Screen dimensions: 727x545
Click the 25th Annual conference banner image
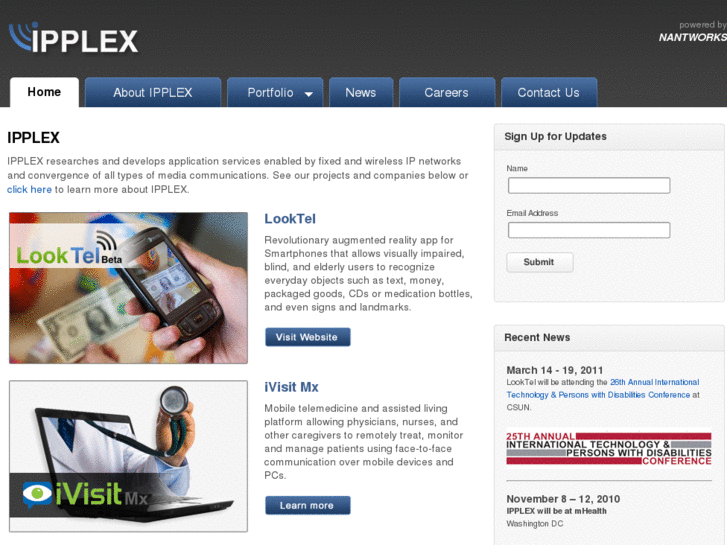pos(609,449)
